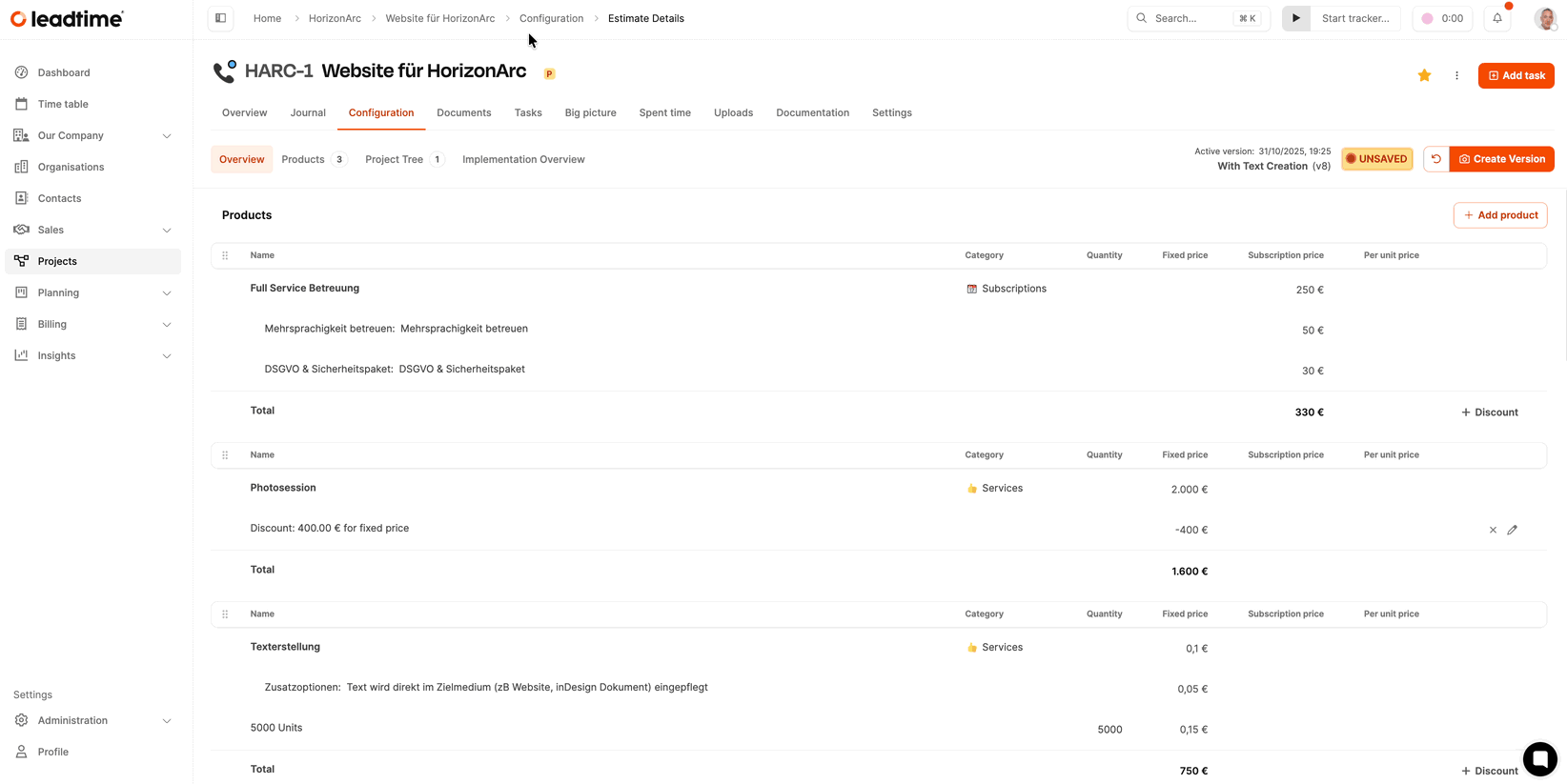
Task: Navigate to HorizonArc breadcrumb link
Action: click(335, 18)
